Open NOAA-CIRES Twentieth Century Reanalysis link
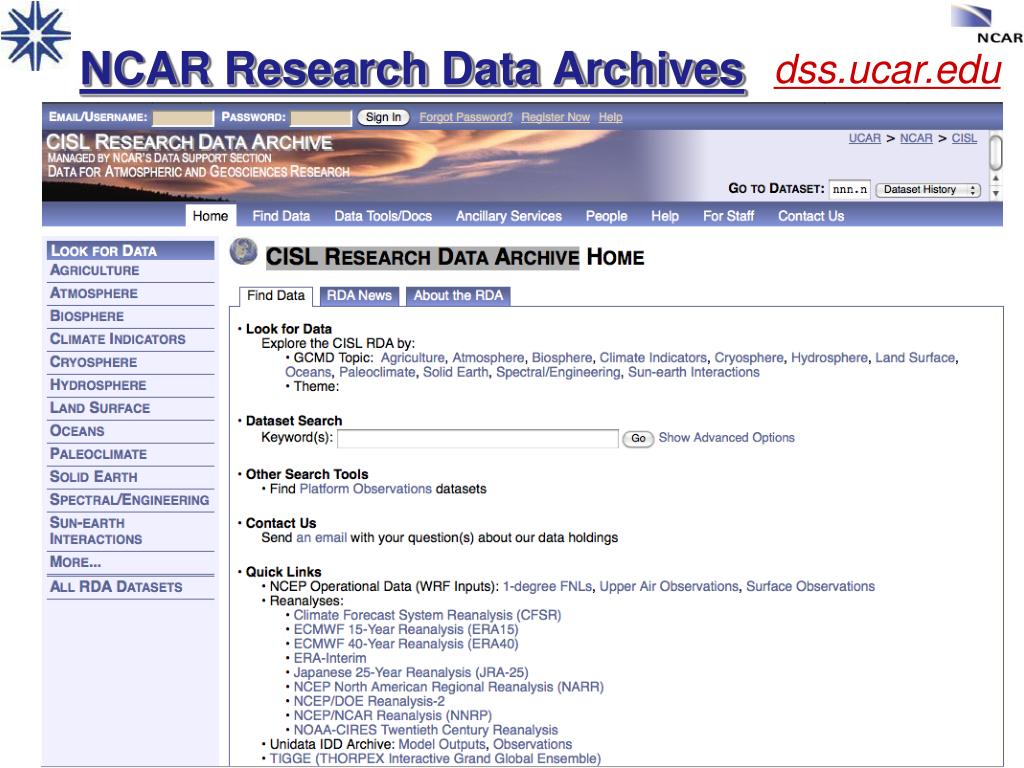 click(426, 730)
